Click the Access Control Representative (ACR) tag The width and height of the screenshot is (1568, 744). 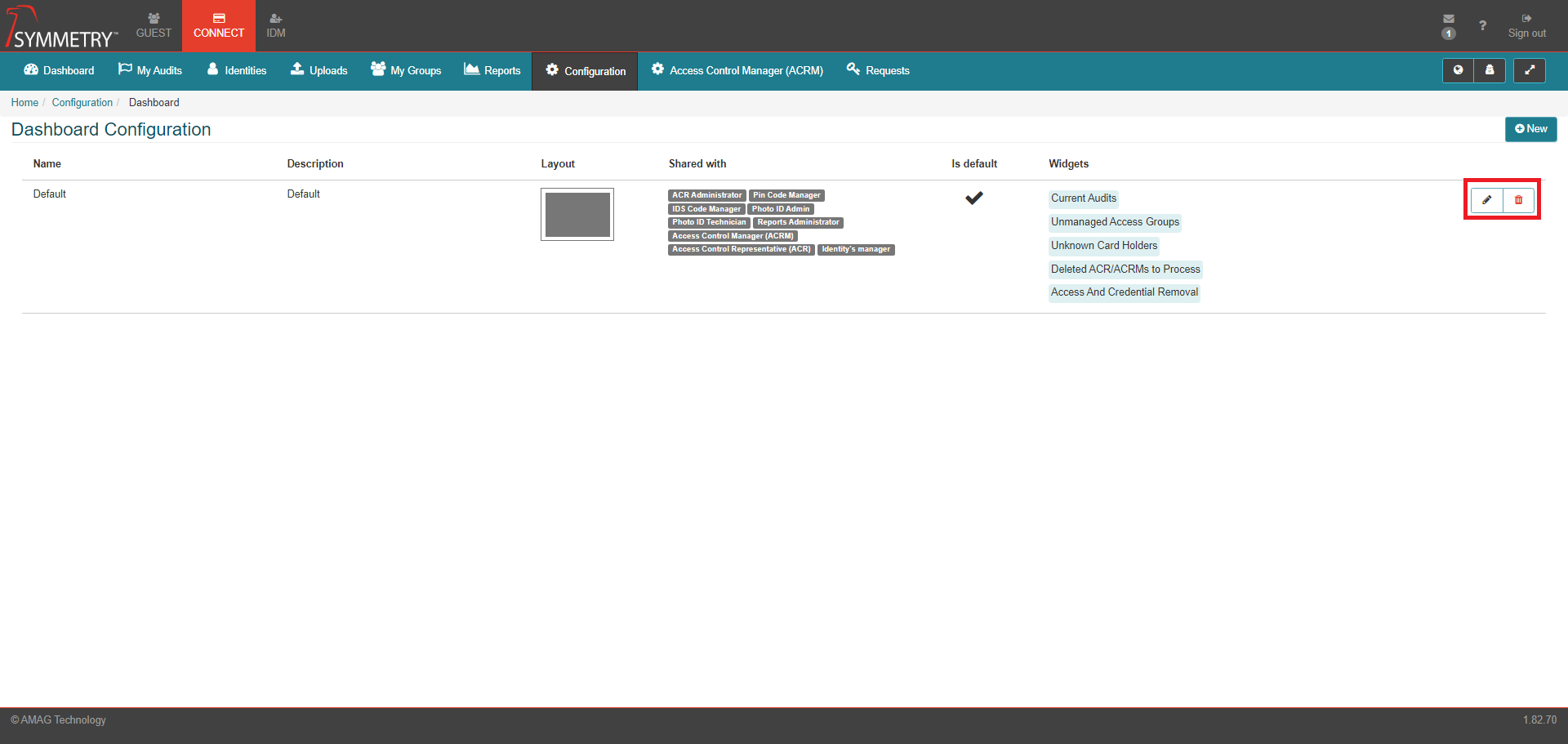point(742,249)
